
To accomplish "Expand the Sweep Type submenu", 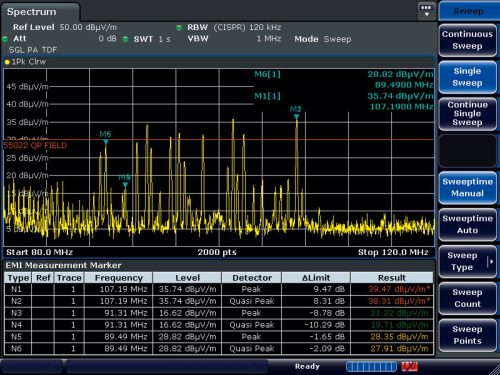I will click(467, 261).
